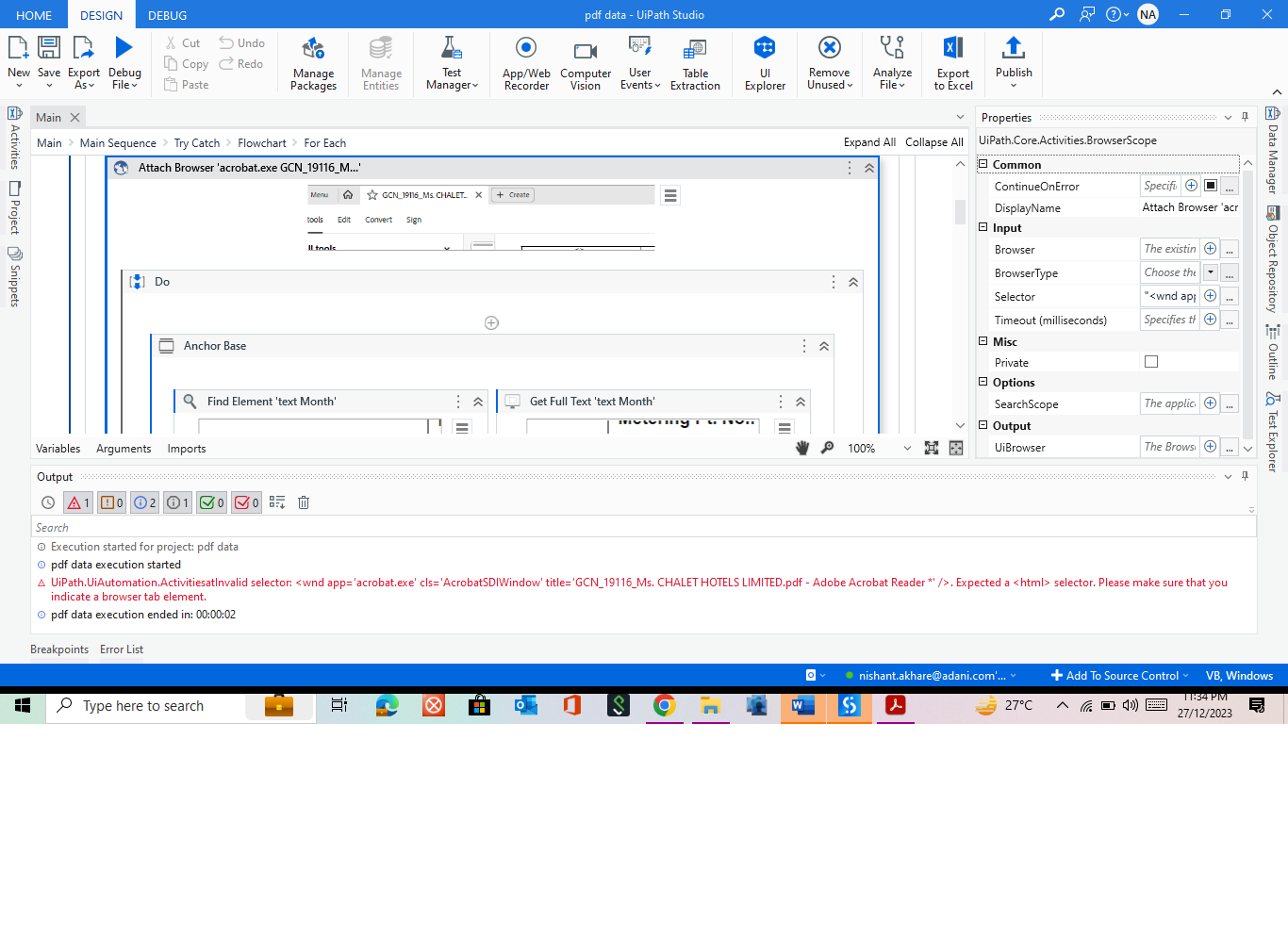
Task: Toggle timestamps clock in Output panel
Action: coord(48,502)
